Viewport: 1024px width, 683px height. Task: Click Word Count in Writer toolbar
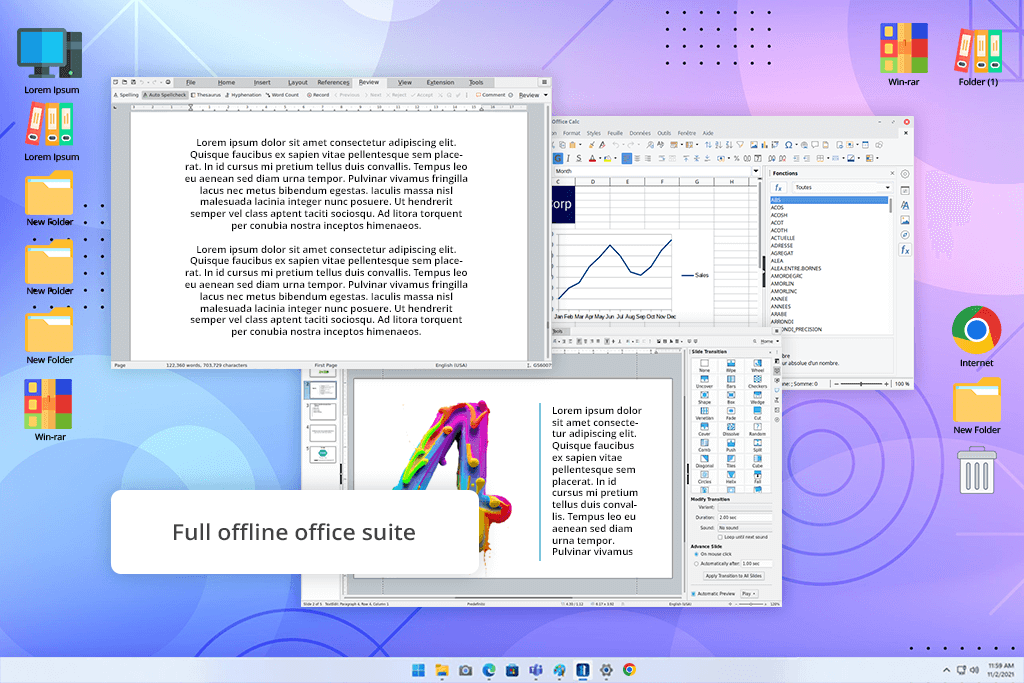[x=282, y=95]
